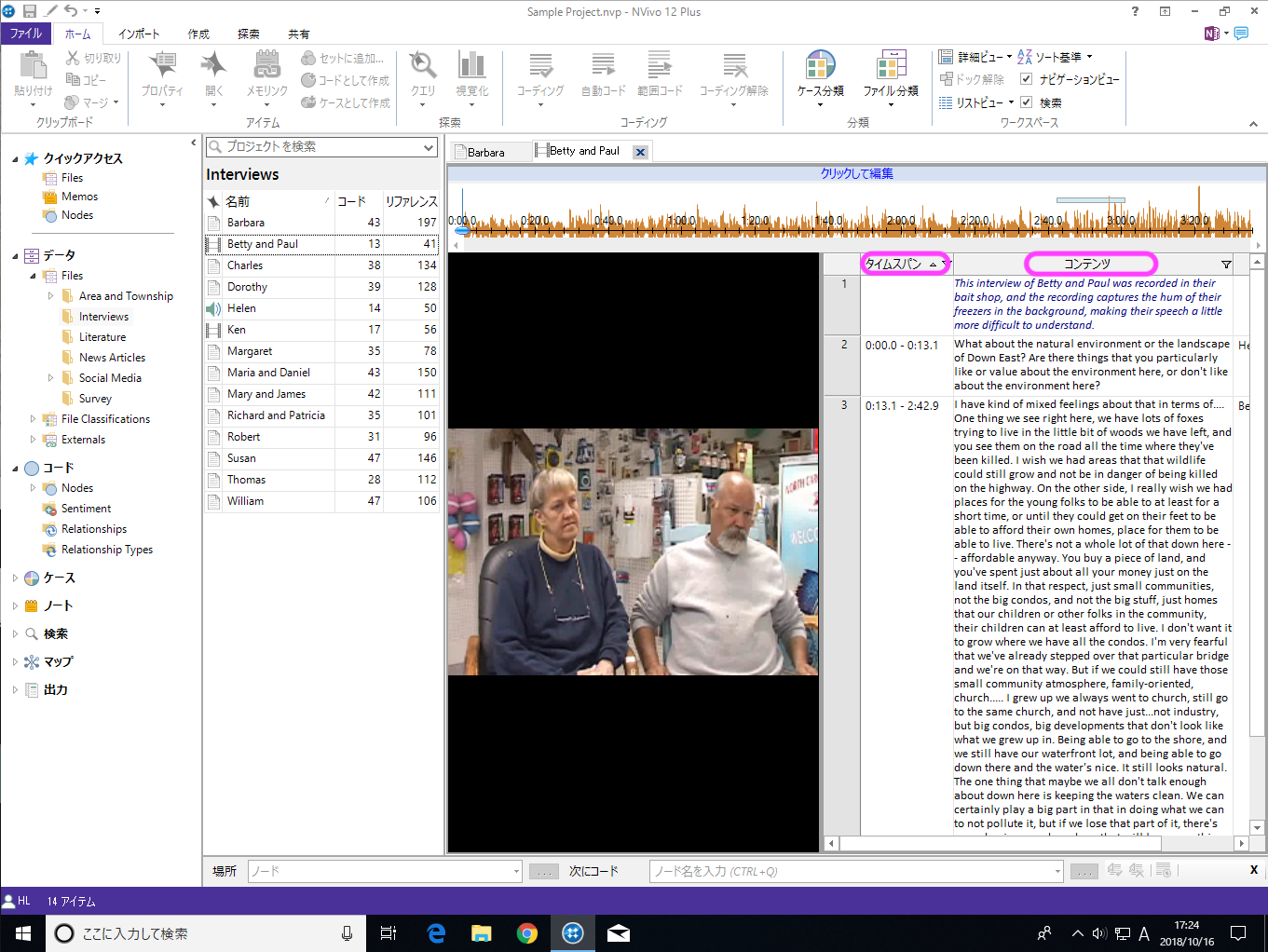1268x952 pixels.
Task: Open the ソート基準 (Sort By) dropdown
Action: 1057,57
